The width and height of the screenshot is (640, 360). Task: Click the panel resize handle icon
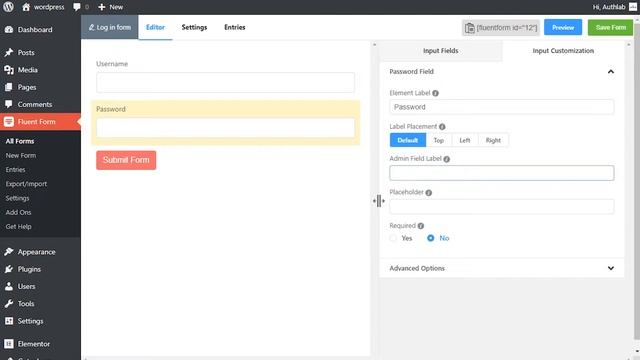(x=379, y=201)
